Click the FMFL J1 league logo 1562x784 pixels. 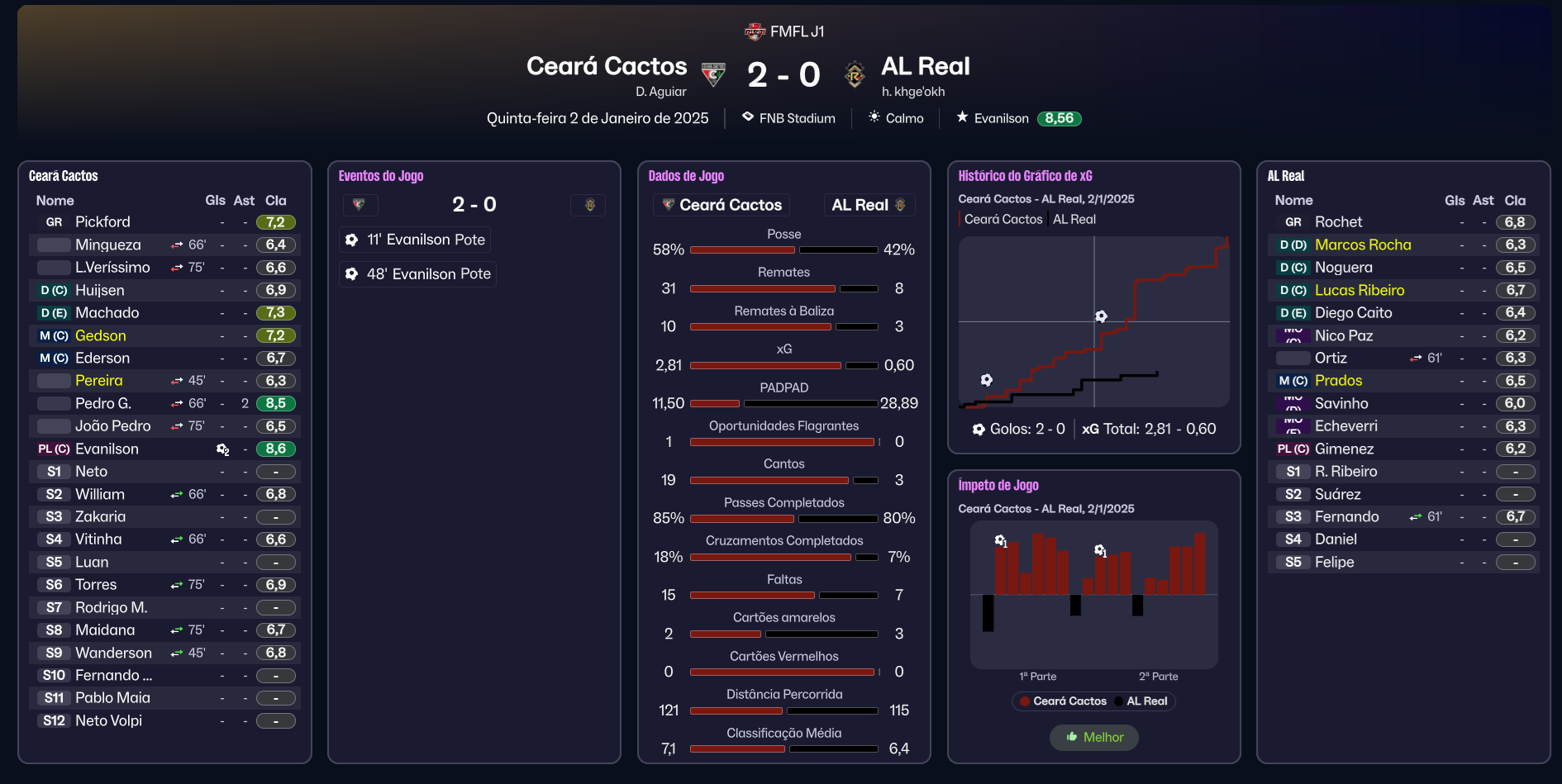click(x=755, y=31)
